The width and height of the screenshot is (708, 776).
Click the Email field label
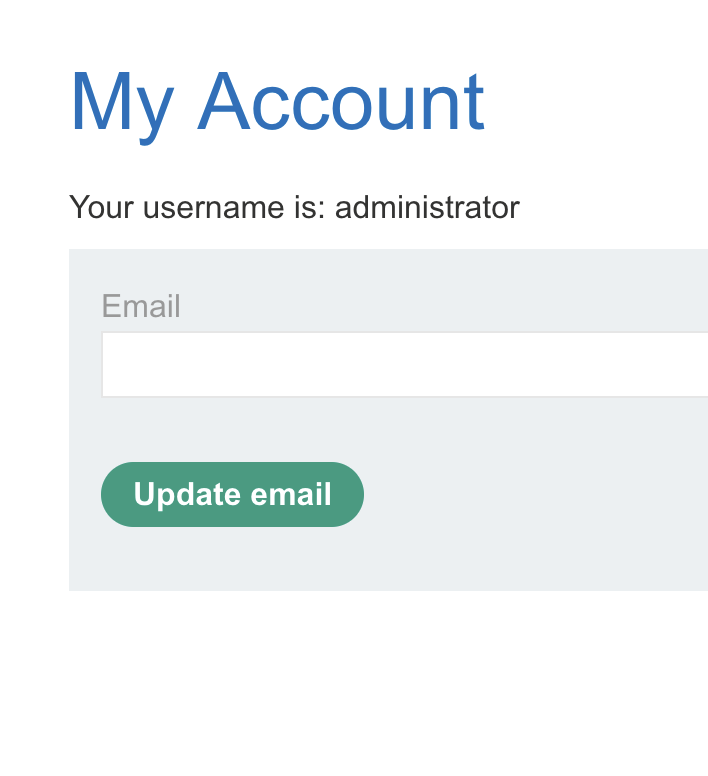[141, 306]
